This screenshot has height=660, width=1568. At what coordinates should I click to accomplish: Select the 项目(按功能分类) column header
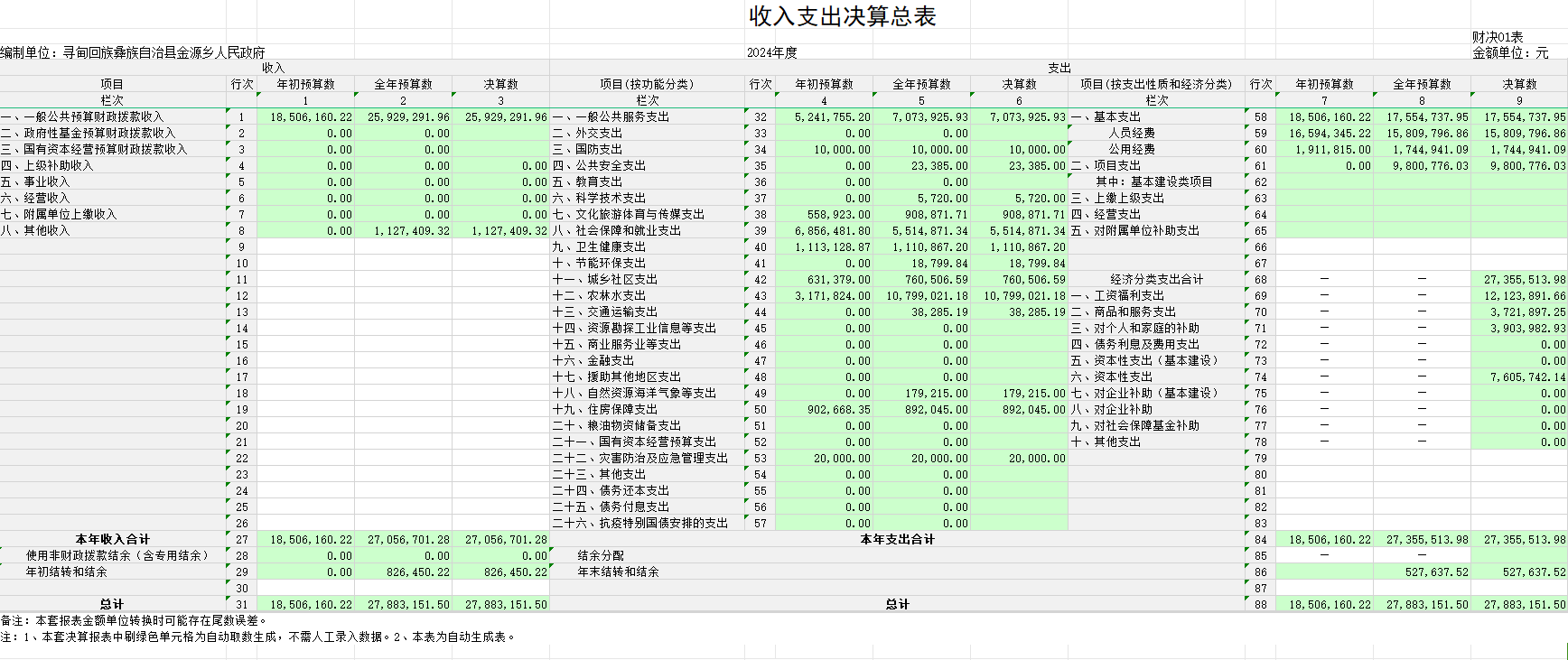click(647, 84)
